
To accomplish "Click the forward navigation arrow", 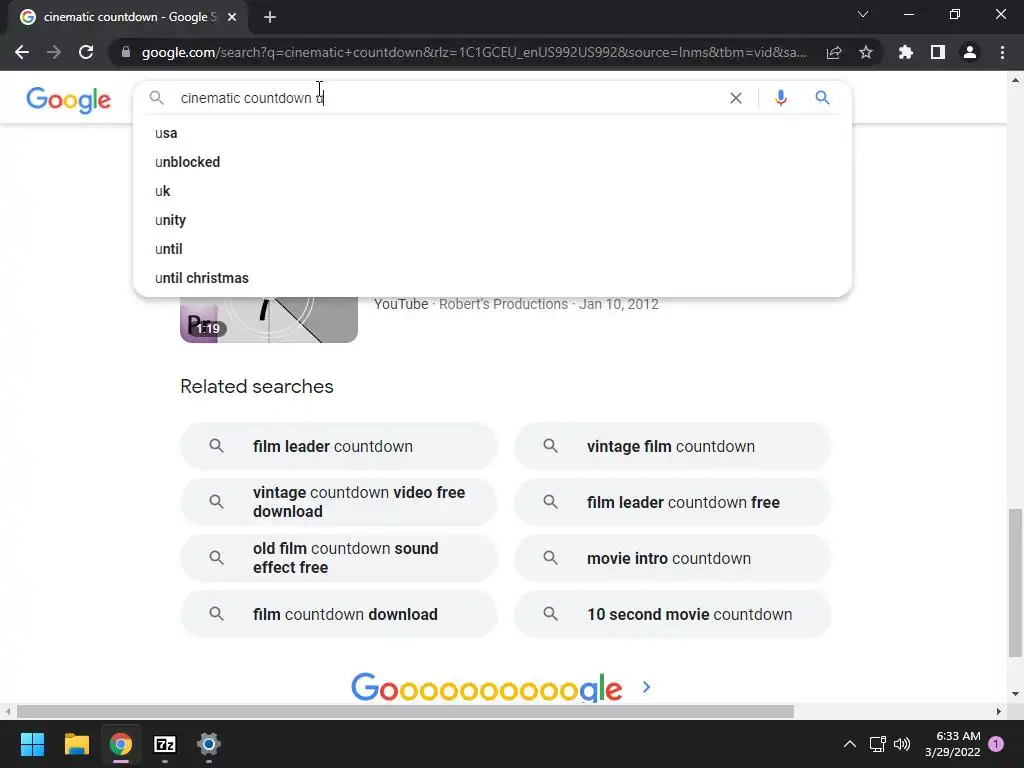I will [54, 52].
